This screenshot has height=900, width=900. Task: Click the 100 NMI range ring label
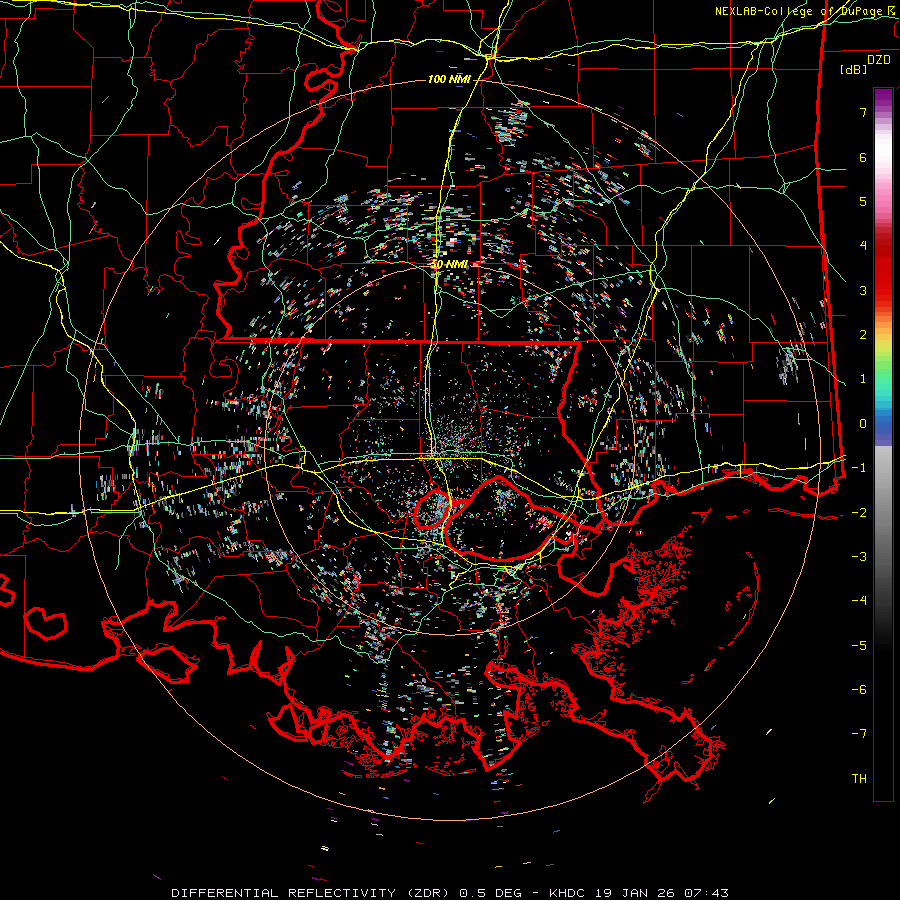click(x=449, y=79)
